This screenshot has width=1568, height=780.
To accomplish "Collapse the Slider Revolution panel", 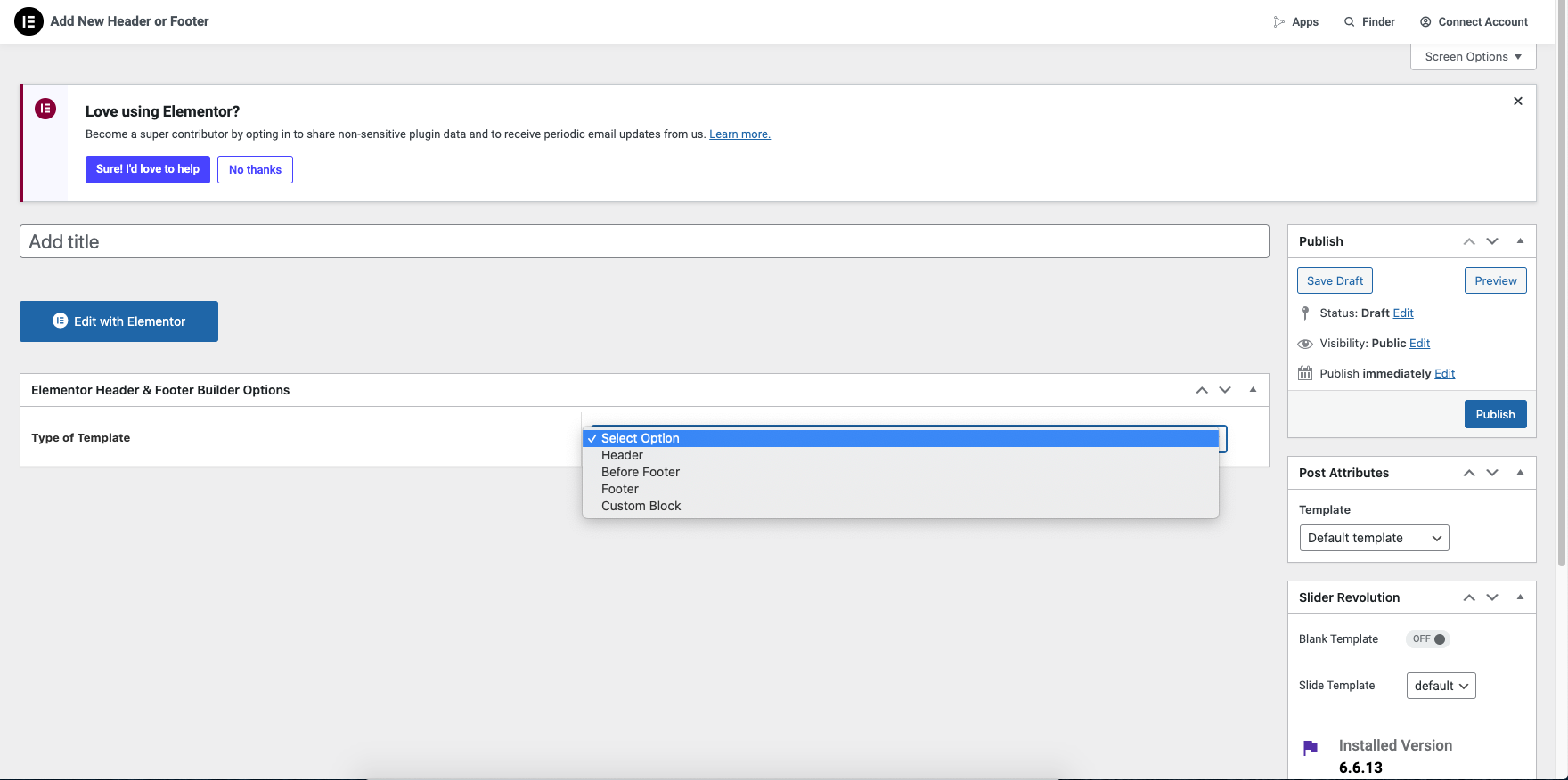I will tap(1520, 597).
